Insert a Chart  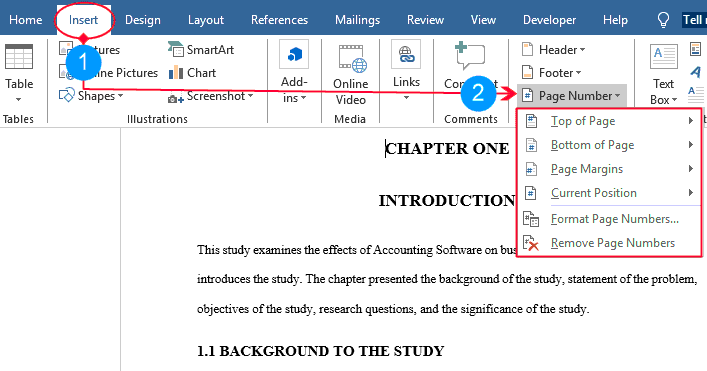tap(193, 73)
